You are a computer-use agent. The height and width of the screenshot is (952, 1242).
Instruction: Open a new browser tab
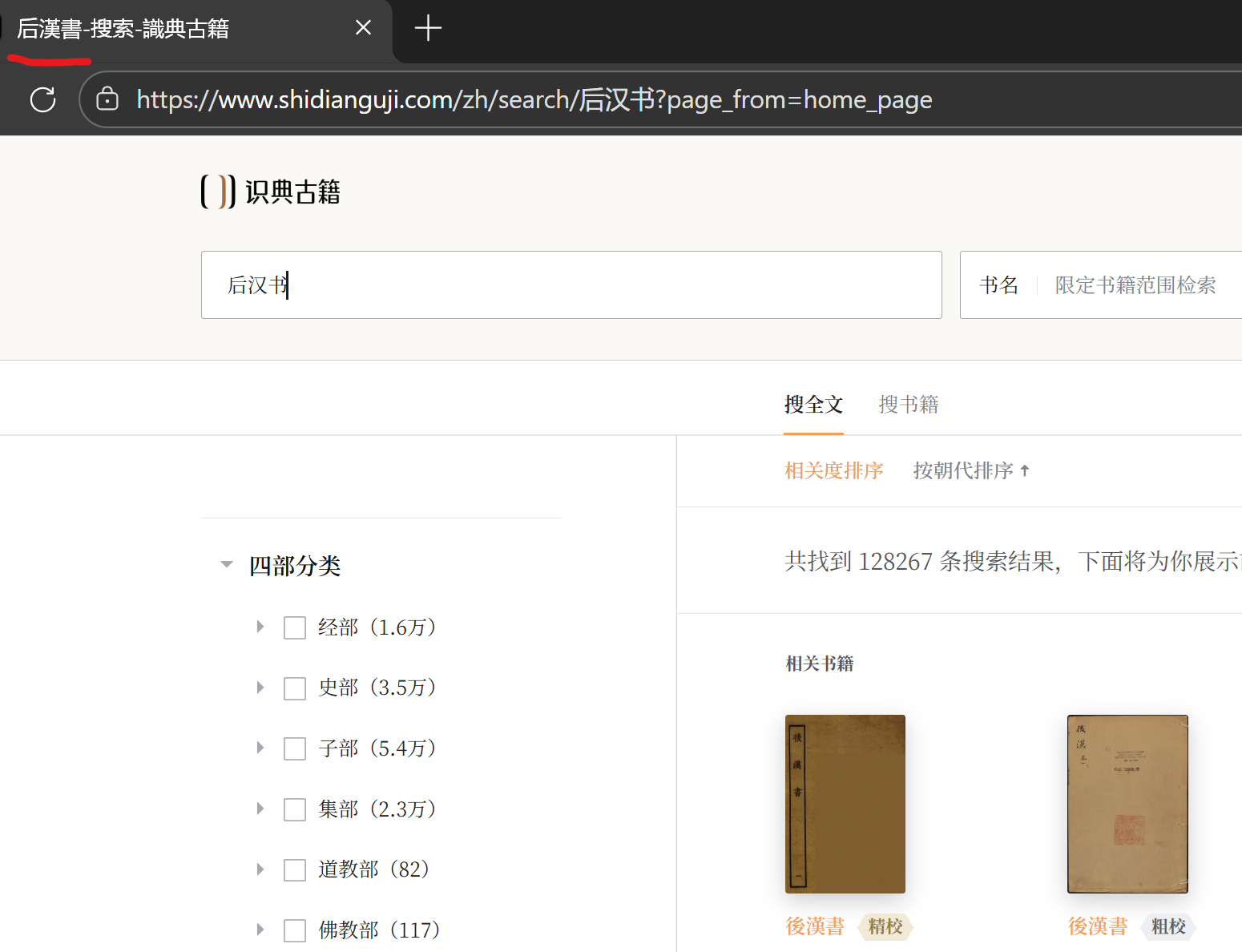click(428, 28)
